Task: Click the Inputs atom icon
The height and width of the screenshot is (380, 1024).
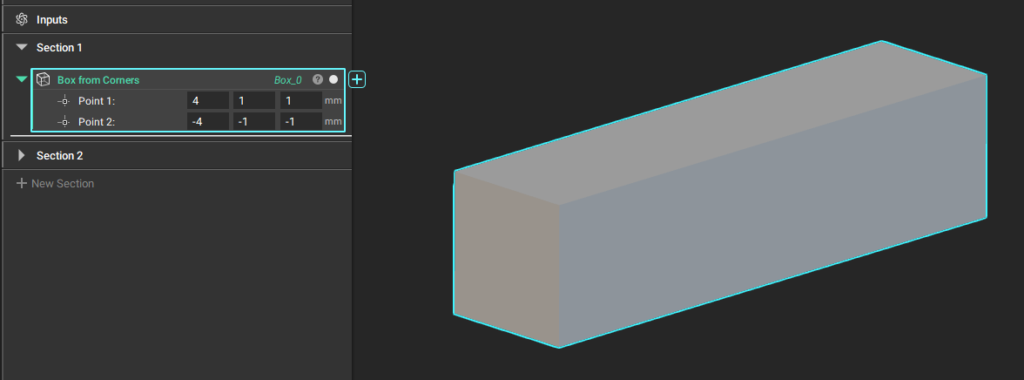Action: click(22, 20)
